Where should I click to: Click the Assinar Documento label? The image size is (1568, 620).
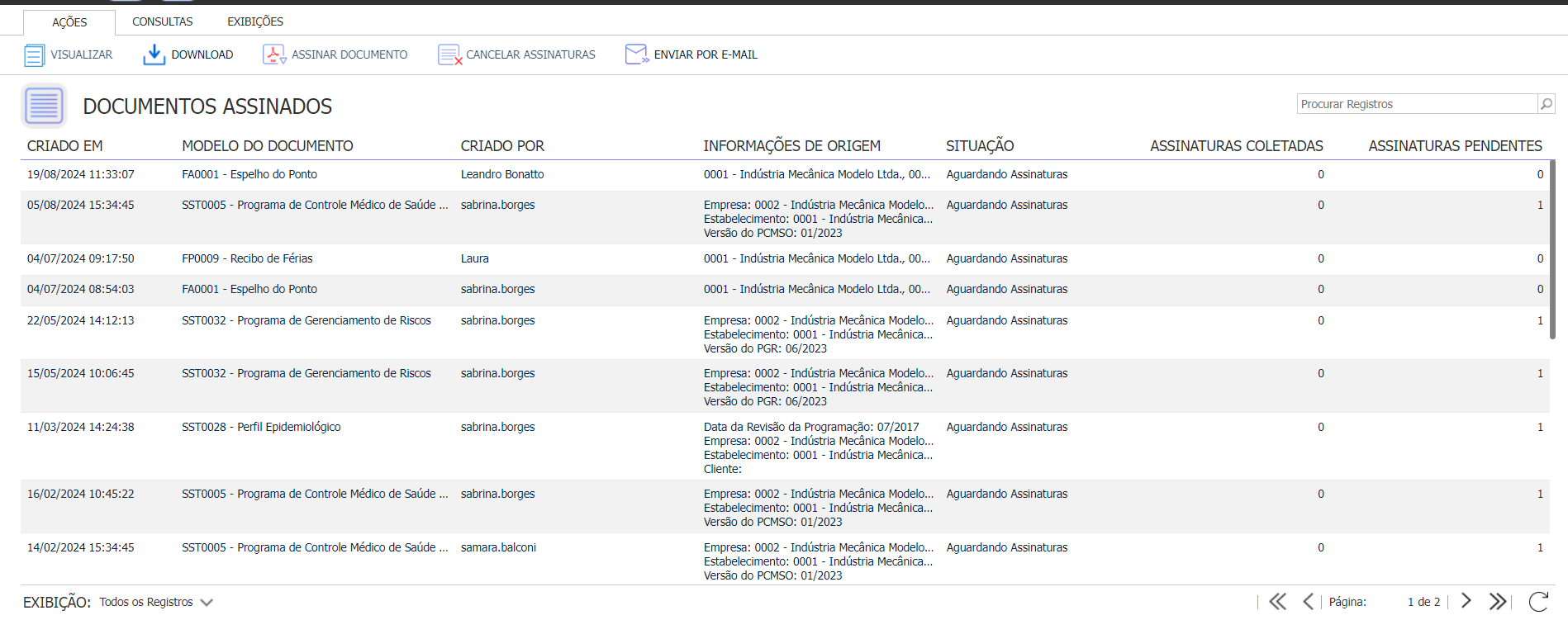(349, 54)
